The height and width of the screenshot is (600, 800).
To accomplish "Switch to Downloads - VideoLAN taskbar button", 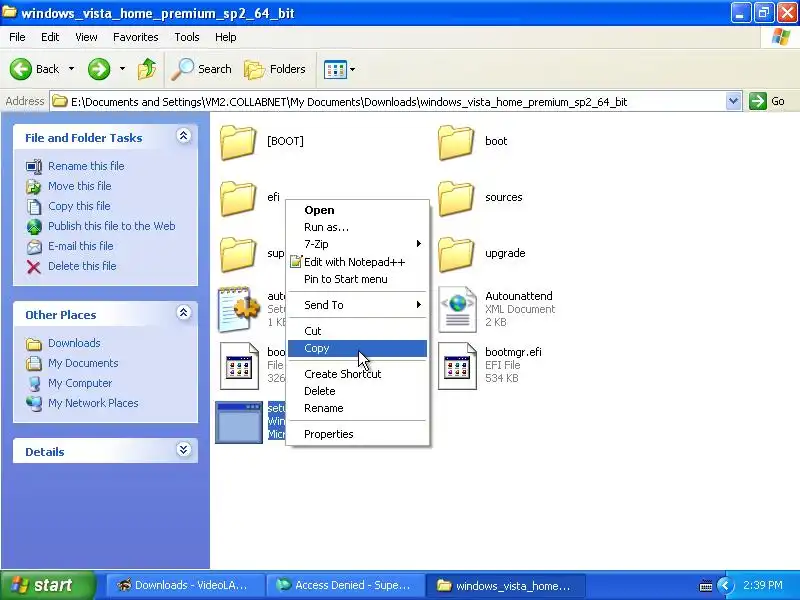I will [186, 585].
